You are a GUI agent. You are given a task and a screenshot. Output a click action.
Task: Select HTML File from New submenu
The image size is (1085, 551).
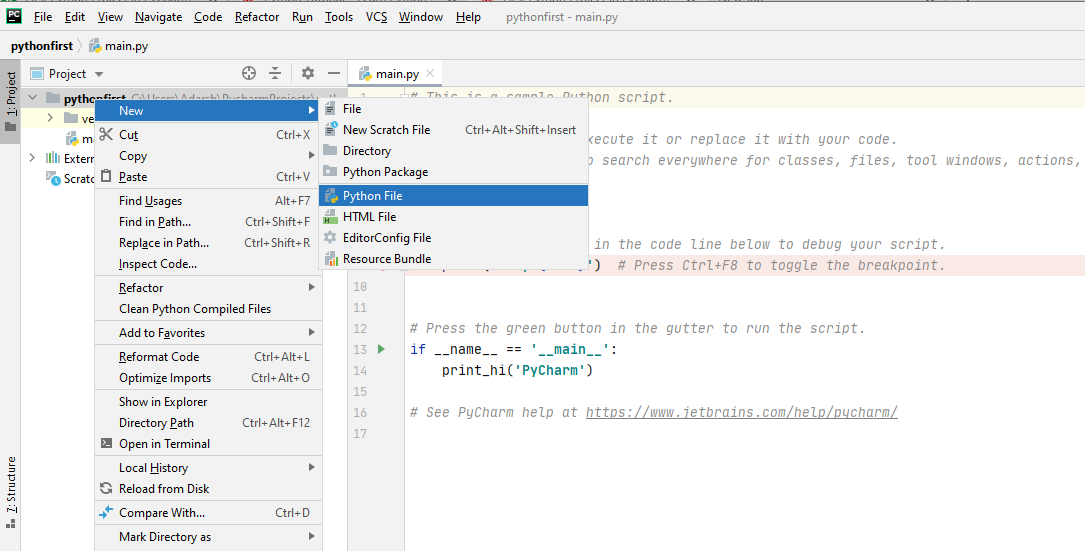[453, 217]
